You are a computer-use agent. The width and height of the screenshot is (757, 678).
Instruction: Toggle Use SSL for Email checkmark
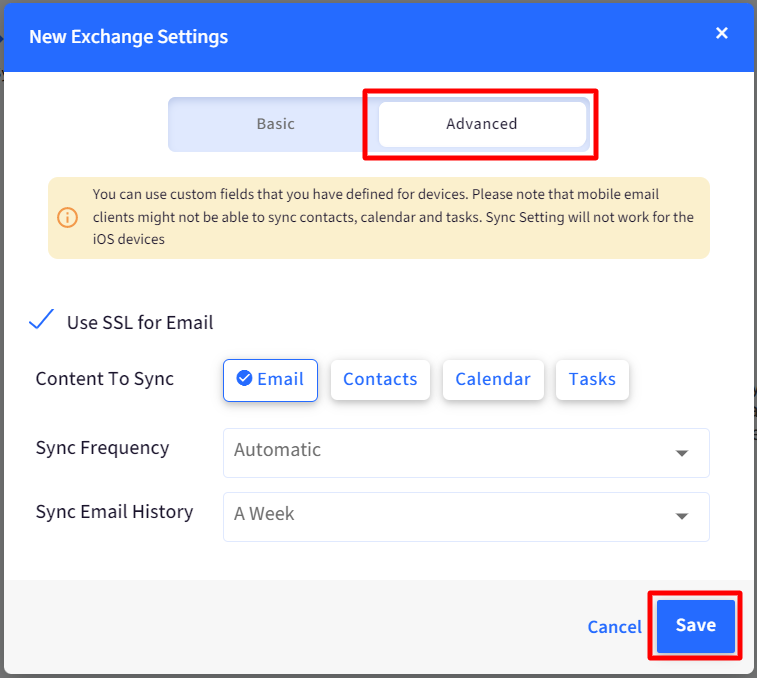coord(41,320)
